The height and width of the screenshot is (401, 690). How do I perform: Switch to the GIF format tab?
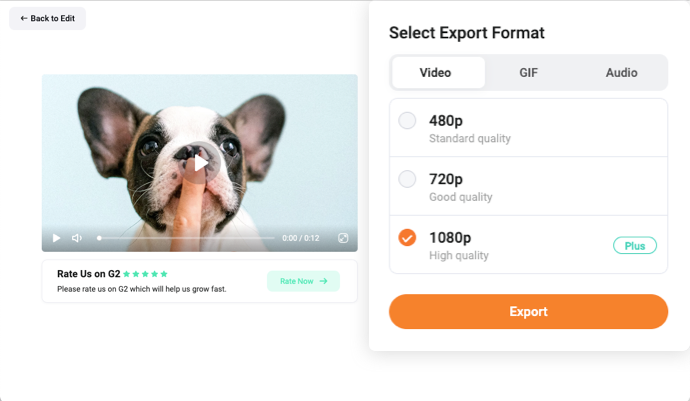click(x=528, y=73)
